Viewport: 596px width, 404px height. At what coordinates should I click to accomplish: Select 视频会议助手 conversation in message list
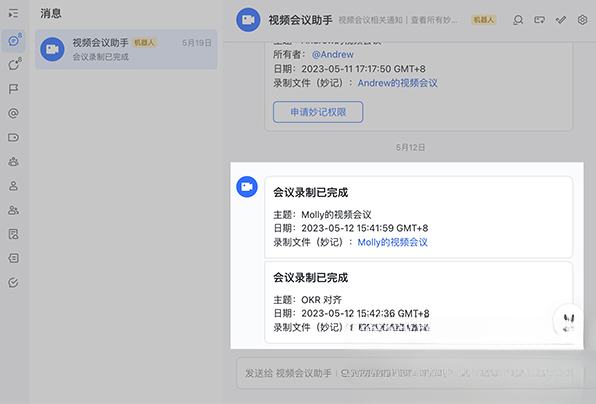tap(126, 49)
